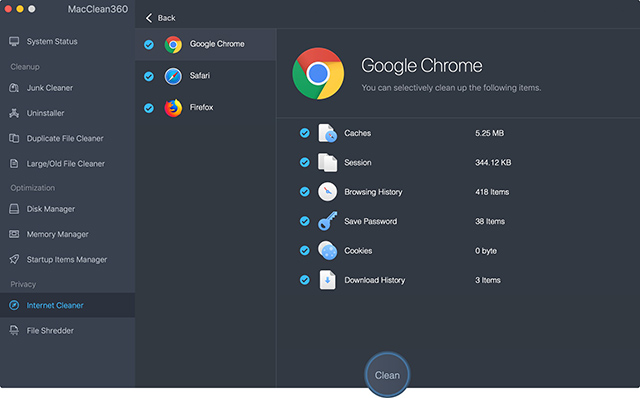Click the Google Chrome heading title

coord(422,66)
